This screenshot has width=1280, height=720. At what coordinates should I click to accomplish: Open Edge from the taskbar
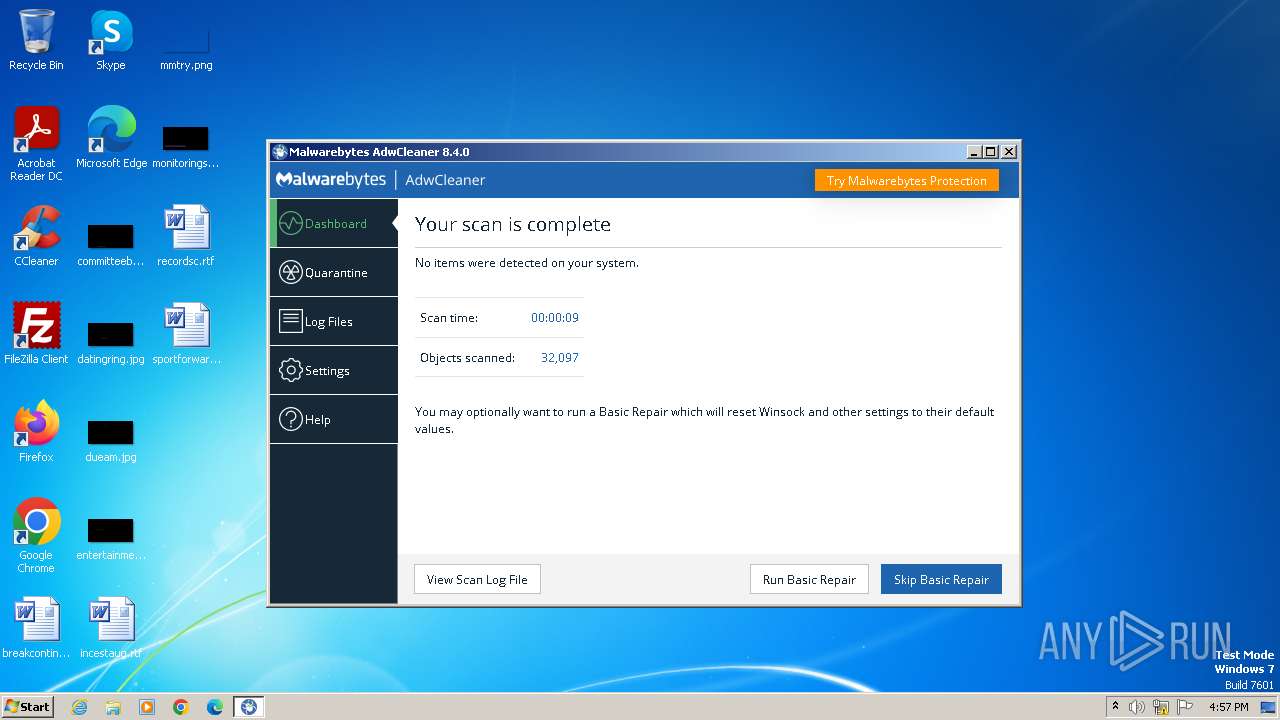point(215,707)
